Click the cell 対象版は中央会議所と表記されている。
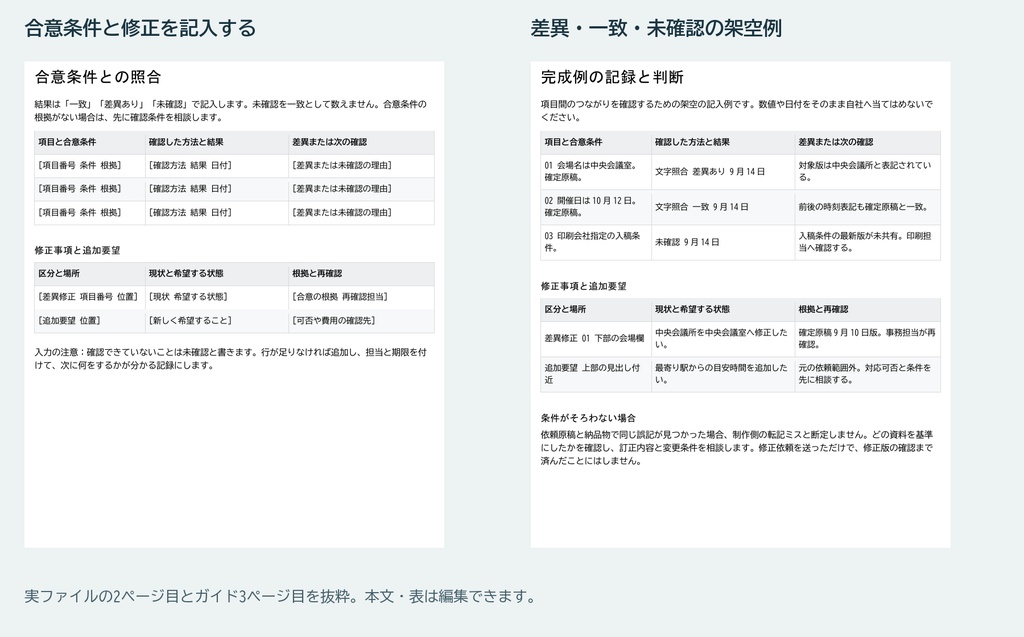This screenshot has width=1024, height=637. pos(867,171)
